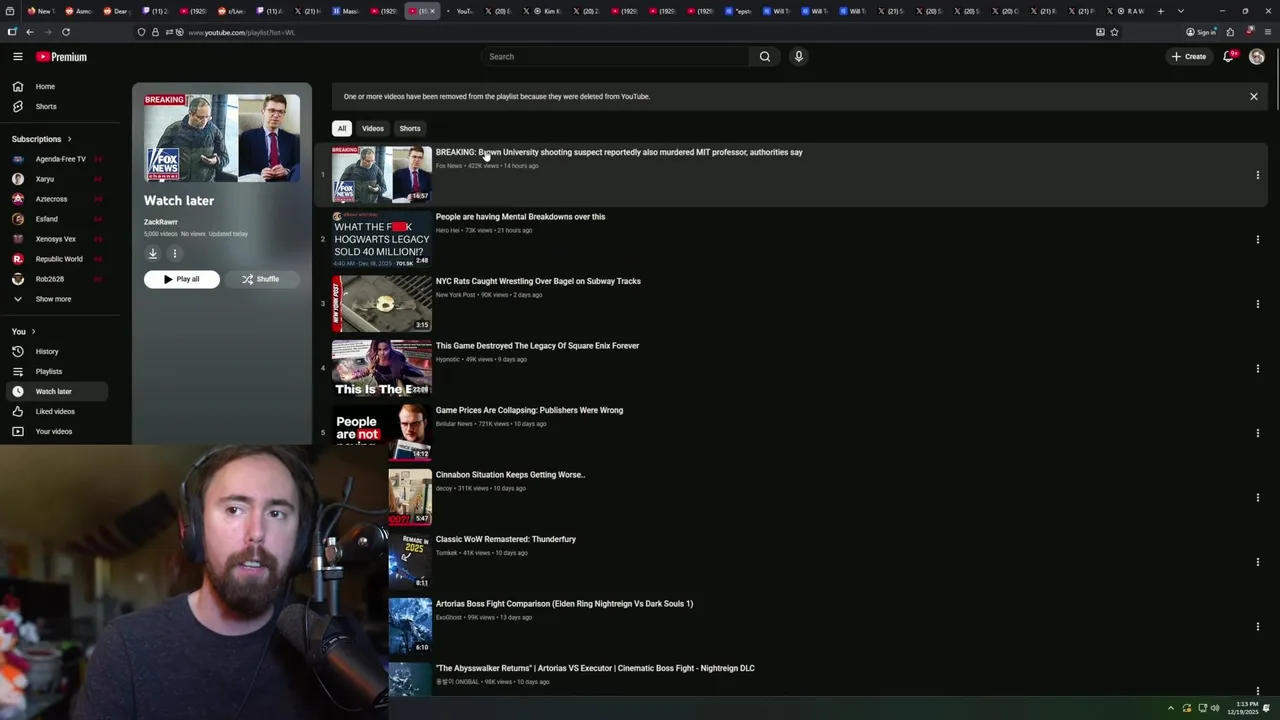Expand the Subscriptions section chevron
This screenshot has height=720, width=1280.
[x=69, y=139]
